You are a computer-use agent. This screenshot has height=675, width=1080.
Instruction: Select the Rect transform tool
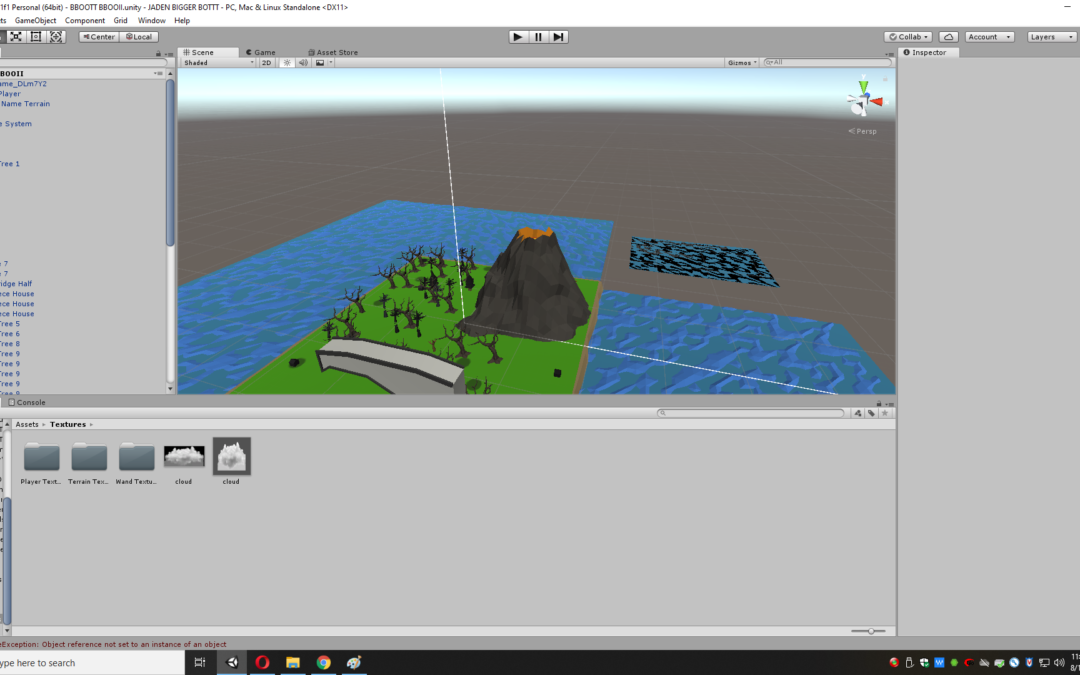point(36,37)
